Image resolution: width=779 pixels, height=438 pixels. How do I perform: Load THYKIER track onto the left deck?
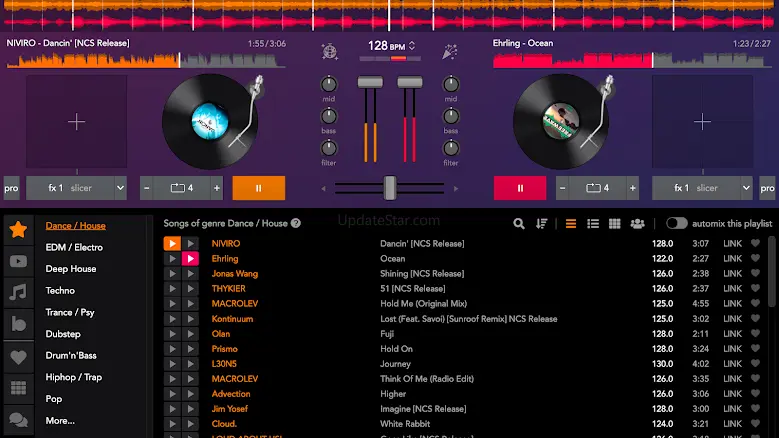click(172, 289)
